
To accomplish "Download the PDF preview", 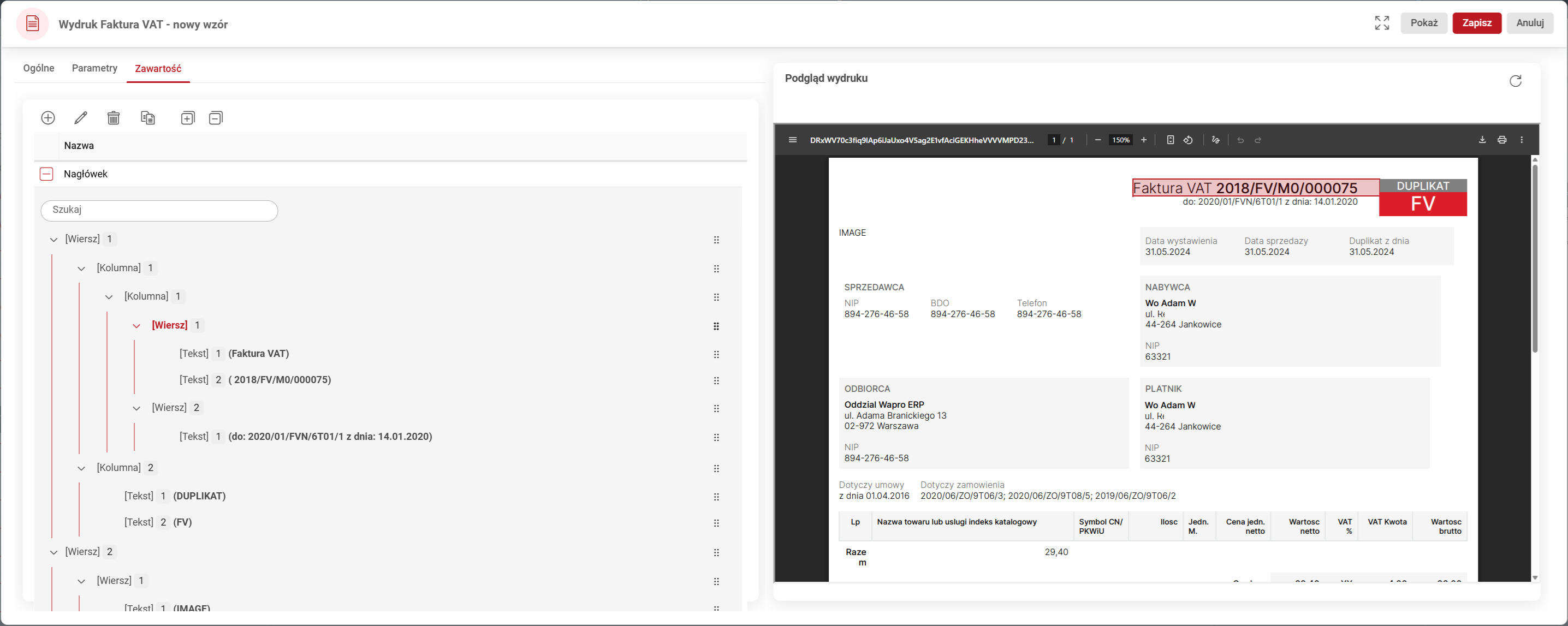I will [x=1482, y=140].
